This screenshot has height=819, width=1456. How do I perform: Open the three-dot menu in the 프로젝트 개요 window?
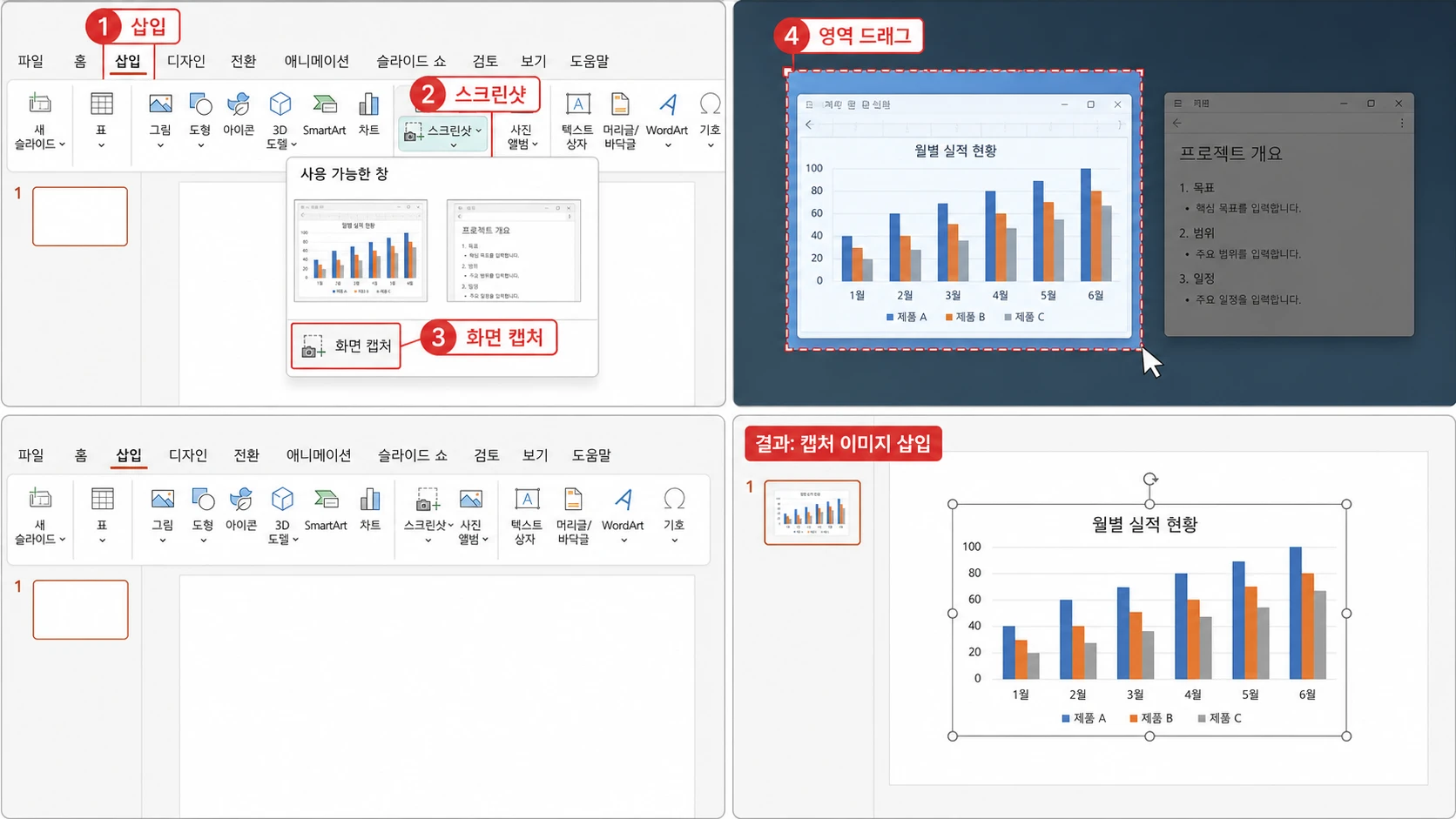1402,124
